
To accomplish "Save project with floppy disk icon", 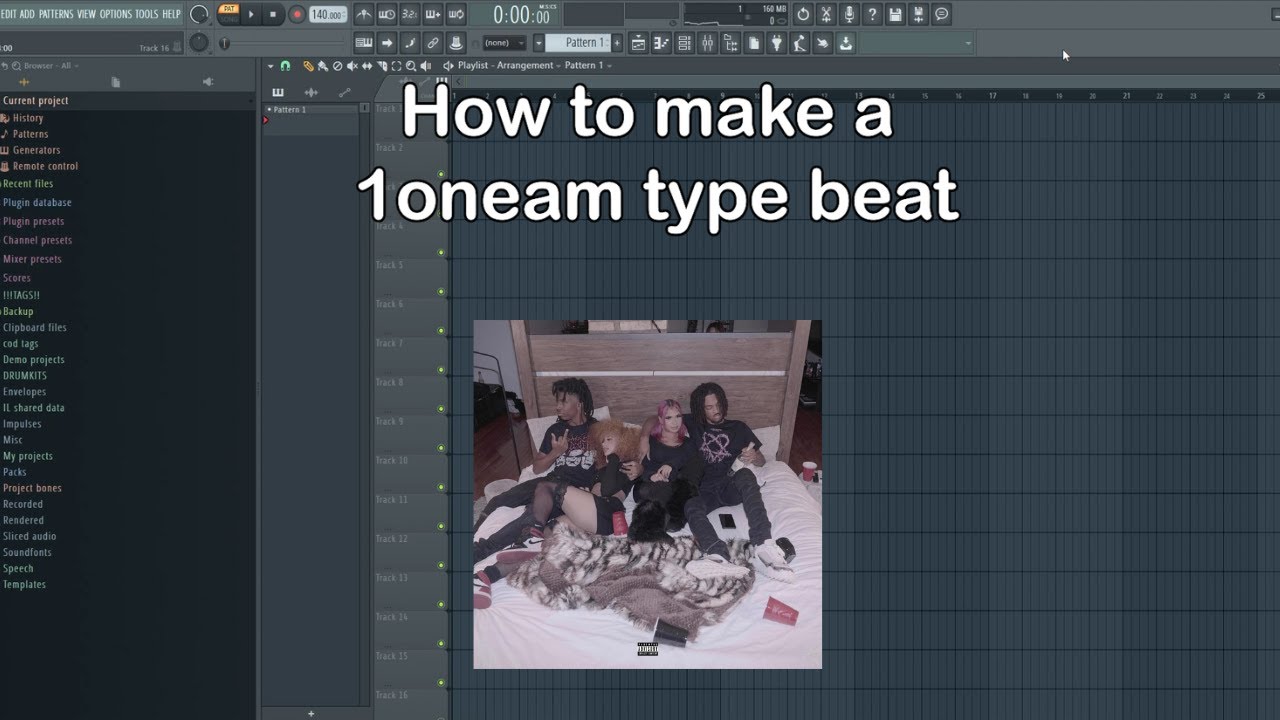I will point(895,14).
